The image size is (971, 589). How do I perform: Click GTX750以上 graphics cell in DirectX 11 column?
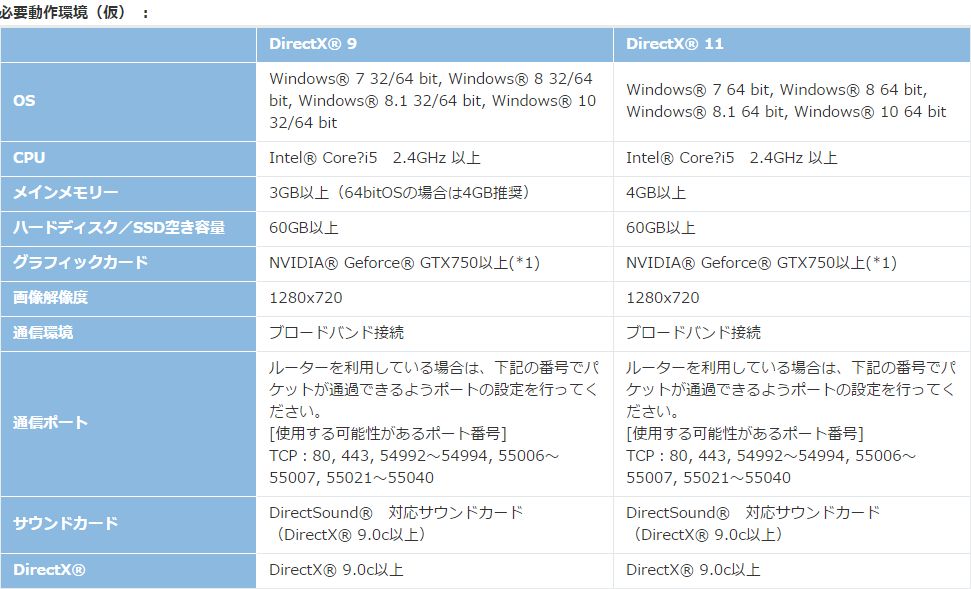point(761,263)
